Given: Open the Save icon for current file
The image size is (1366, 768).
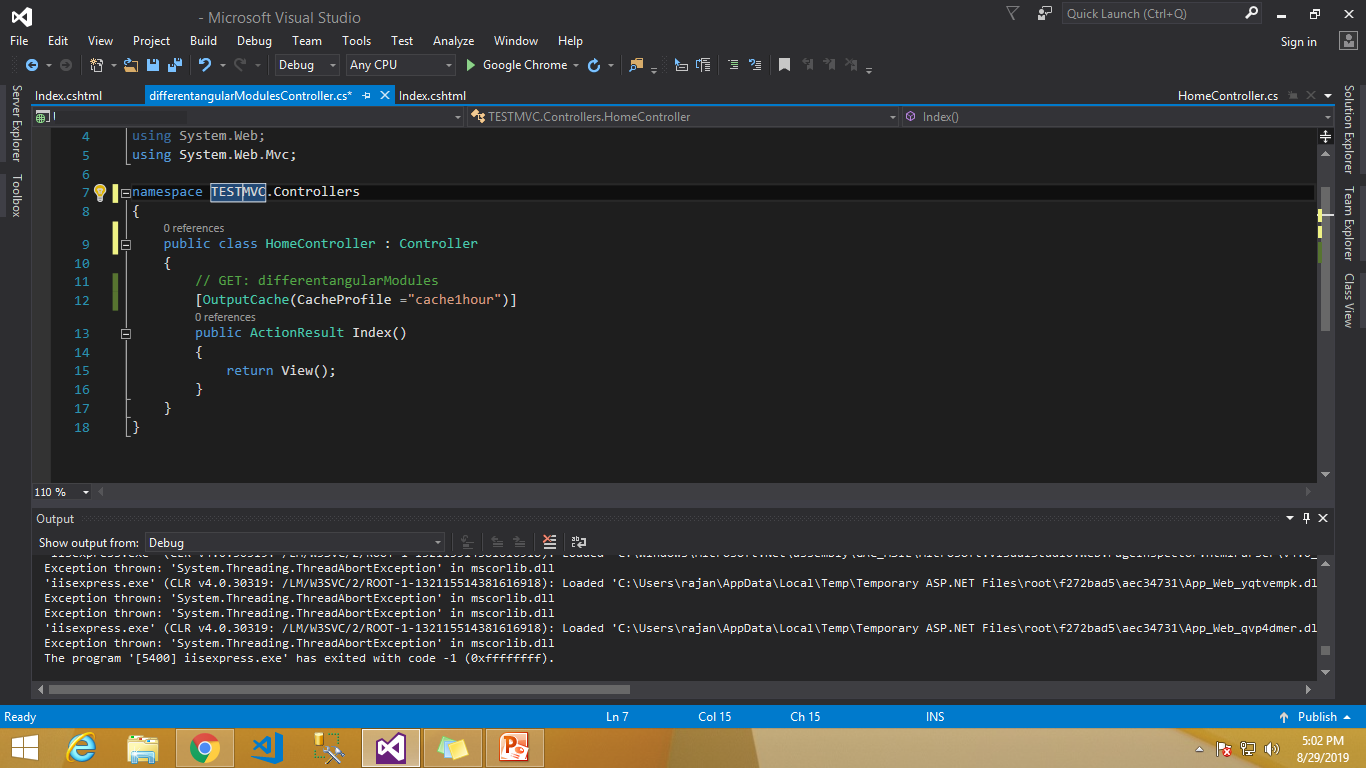Looking at the screenshot, I should (x=153, y=65).
